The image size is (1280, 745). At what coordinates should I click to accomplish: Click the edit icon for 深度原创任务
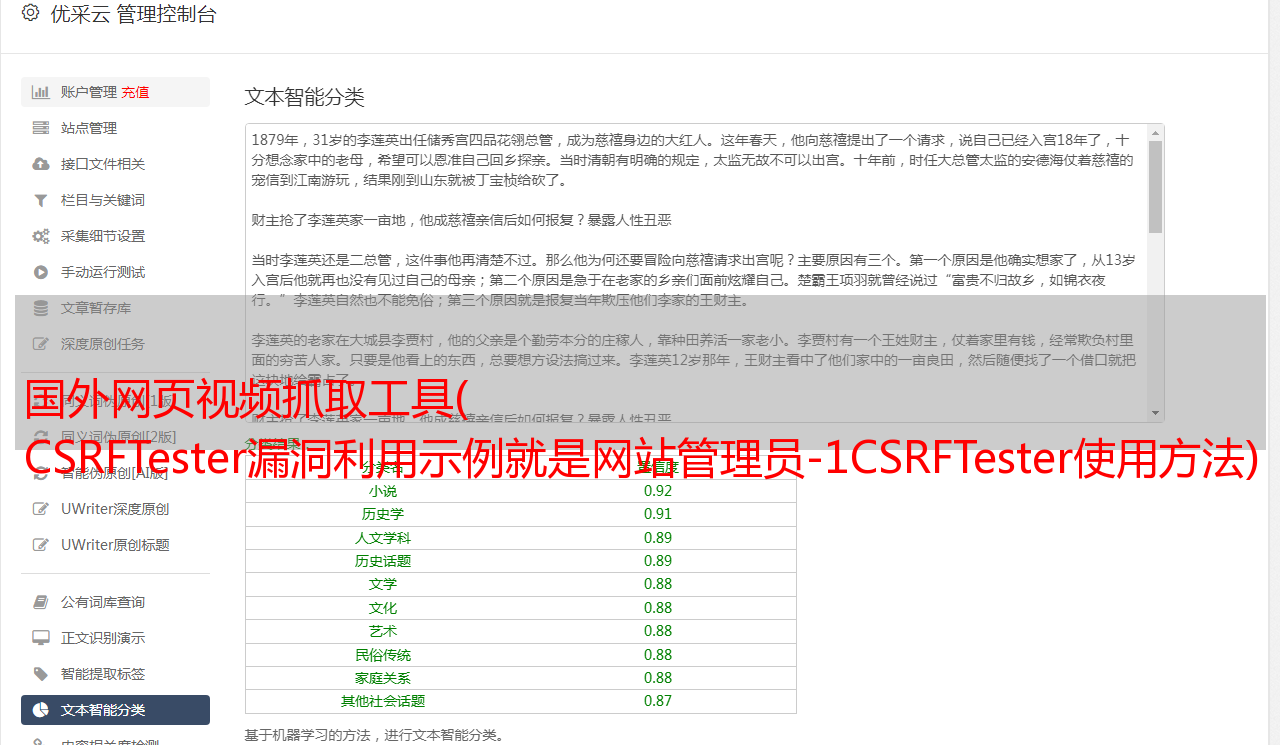pos(41,344)
